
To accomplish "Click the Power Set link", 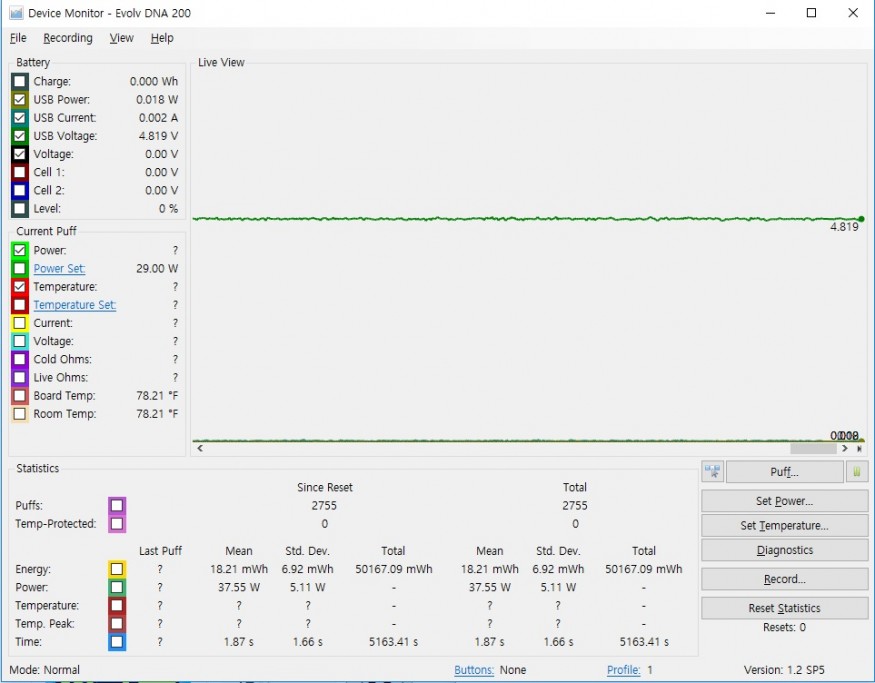I will [59, 269].
